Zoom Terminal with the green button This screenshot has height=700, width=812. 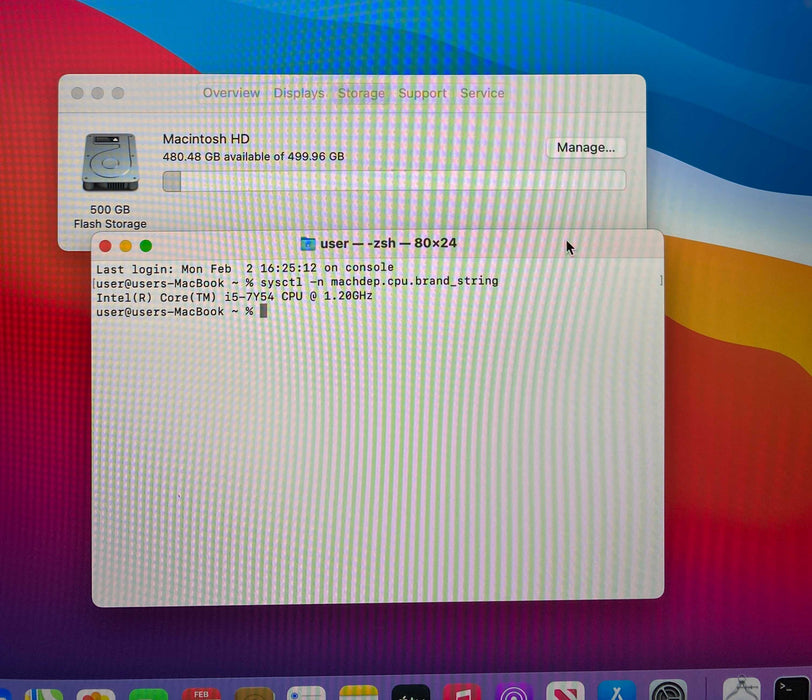tap(146, 246)
